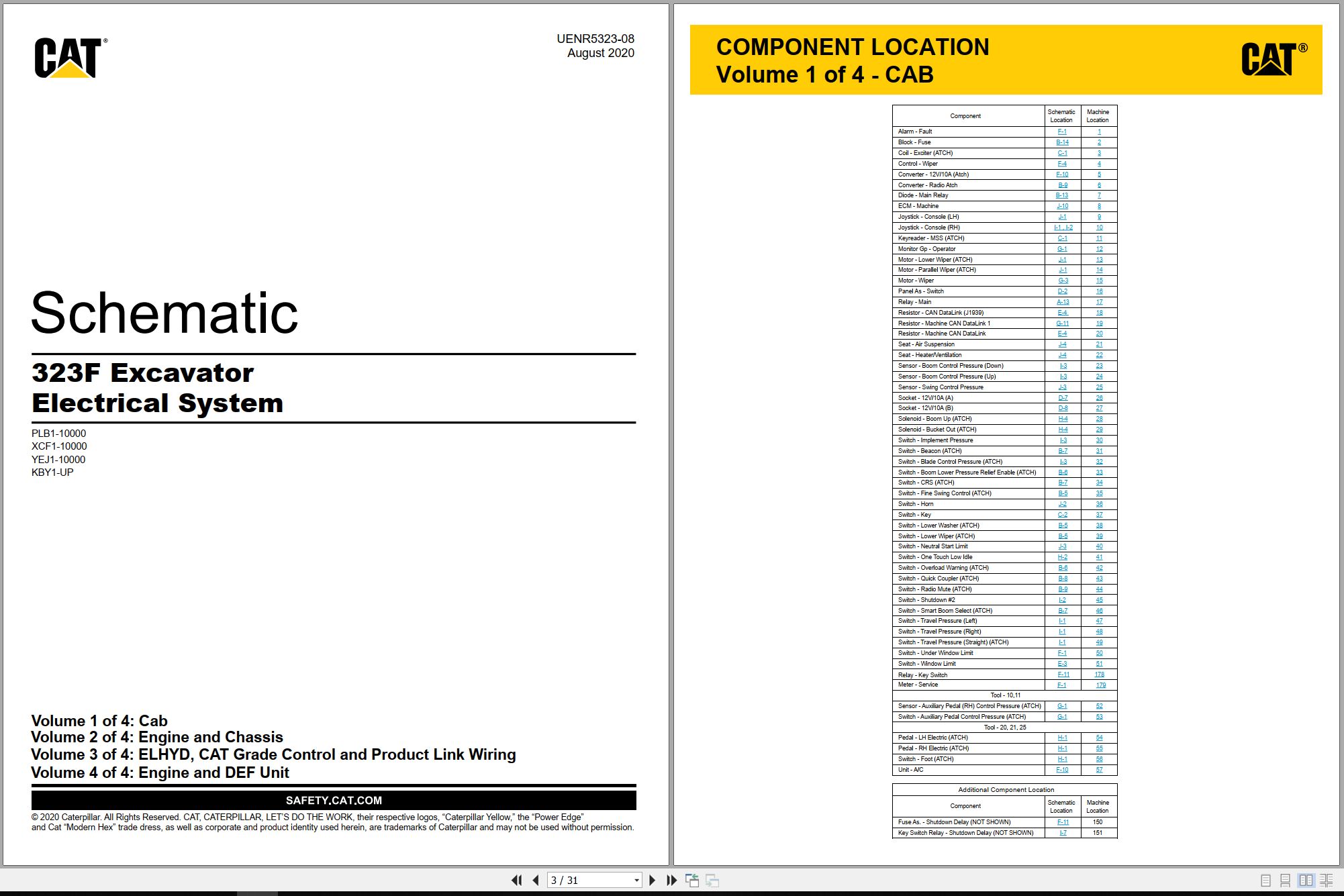Go to the next page
This screenshot has height=896, width=1344.
[652, 880]
